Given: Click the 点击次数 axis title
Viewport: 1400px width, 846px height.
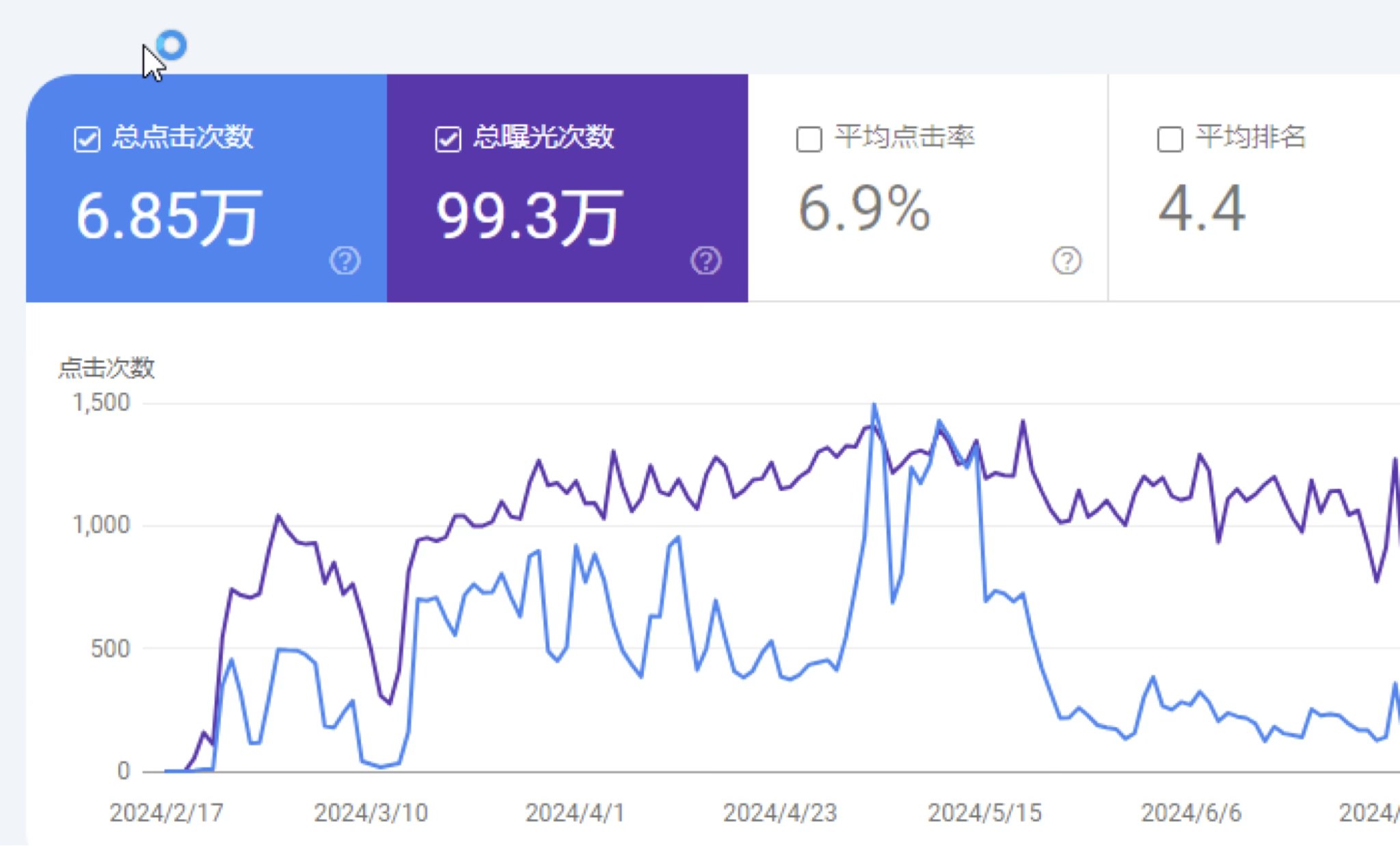Looking at the screenshot, I should (x=107, y=368).
